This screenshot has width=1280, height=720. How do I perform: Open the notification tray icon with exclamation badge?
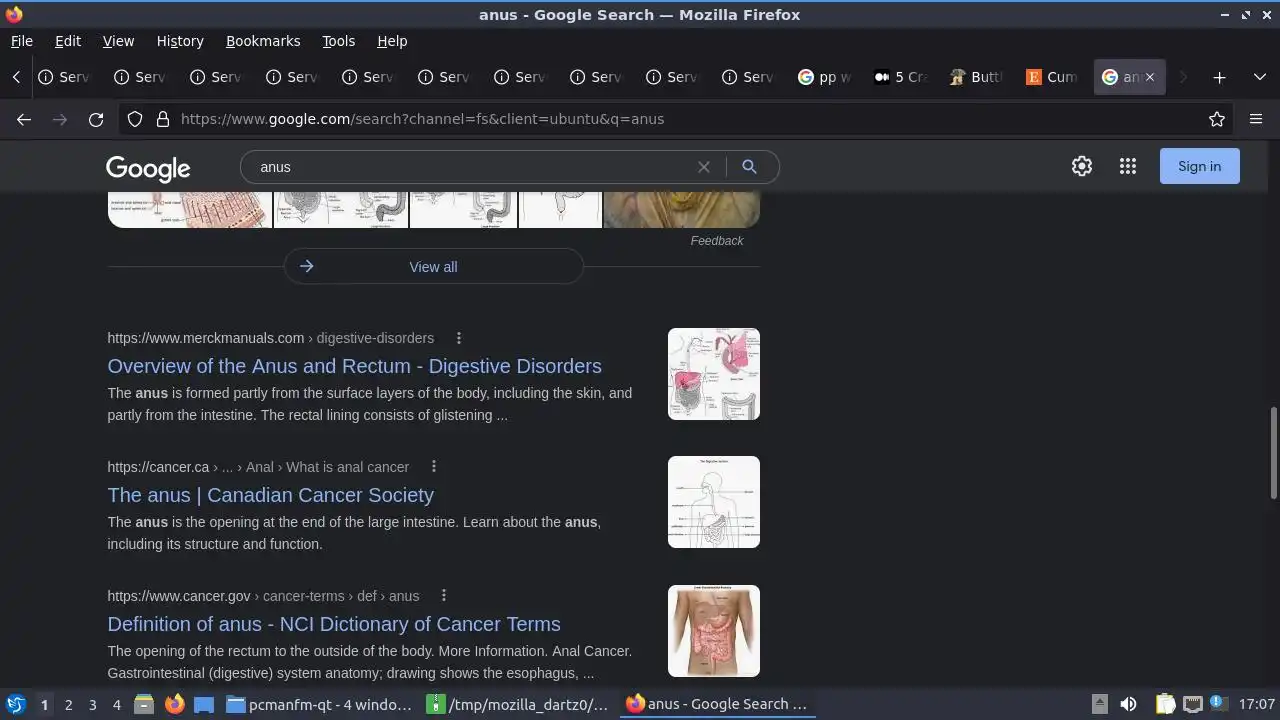tap(1218, 703)
